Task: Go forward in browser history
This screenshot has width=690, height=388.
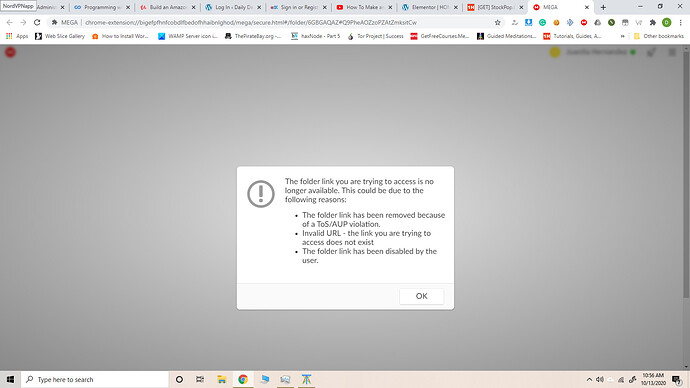Action: tap(23, 22)
